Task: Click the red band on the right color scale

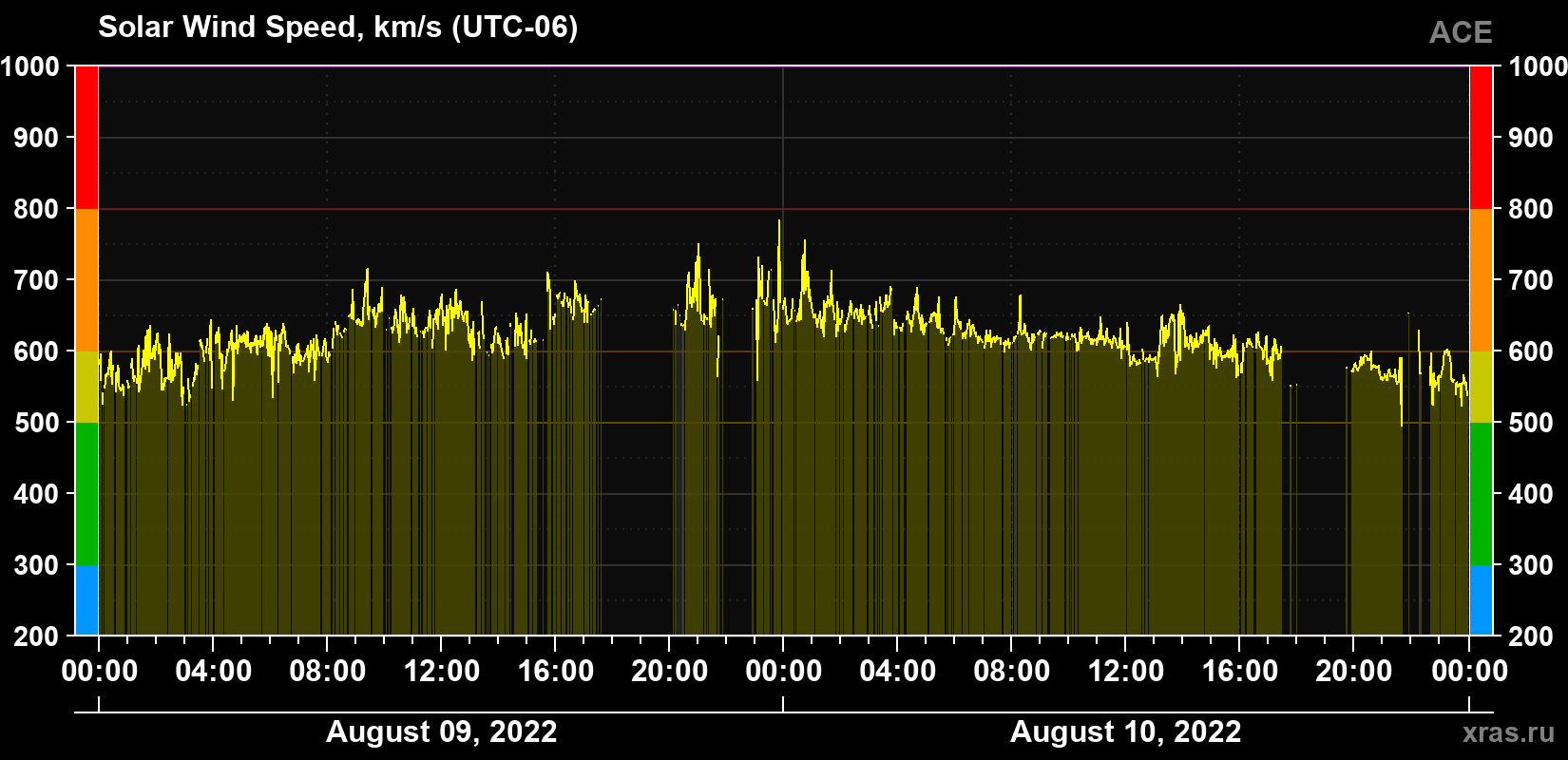Action: click(1482, 138)
